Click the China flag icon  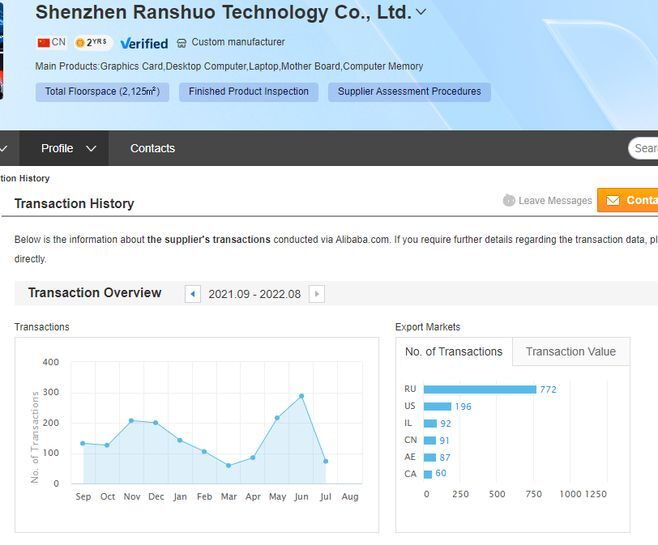click(44, 43)
